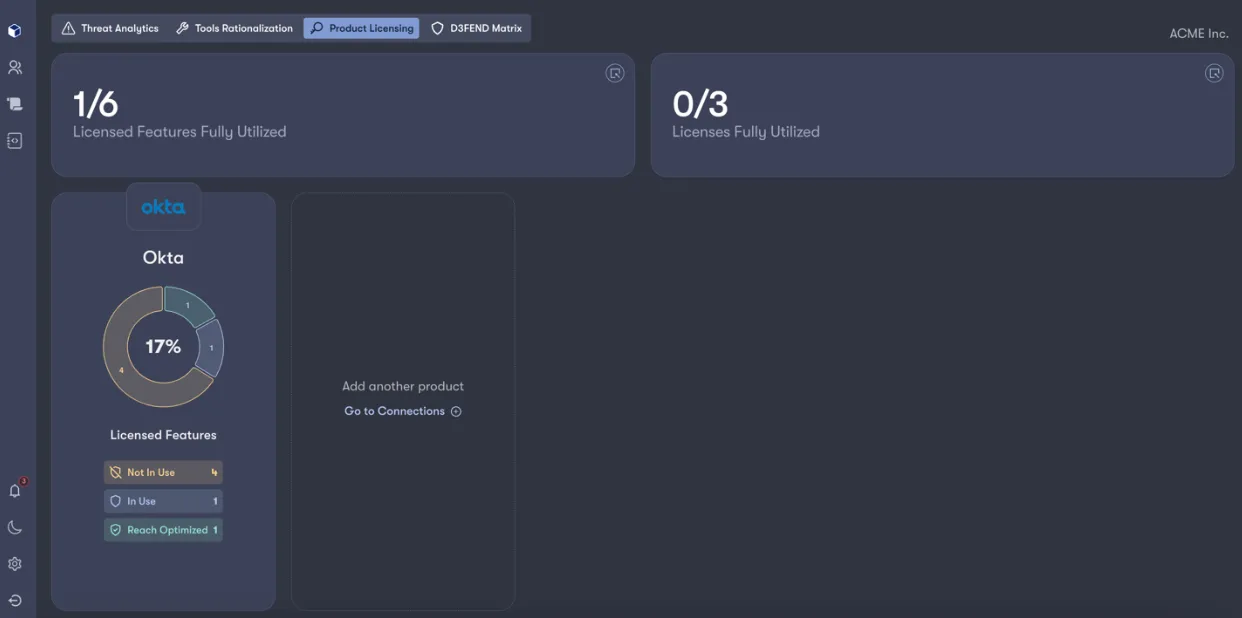Viewport: 1242px width, 618px height.
Task: Click Add another product text
Action: pos(403,386)
